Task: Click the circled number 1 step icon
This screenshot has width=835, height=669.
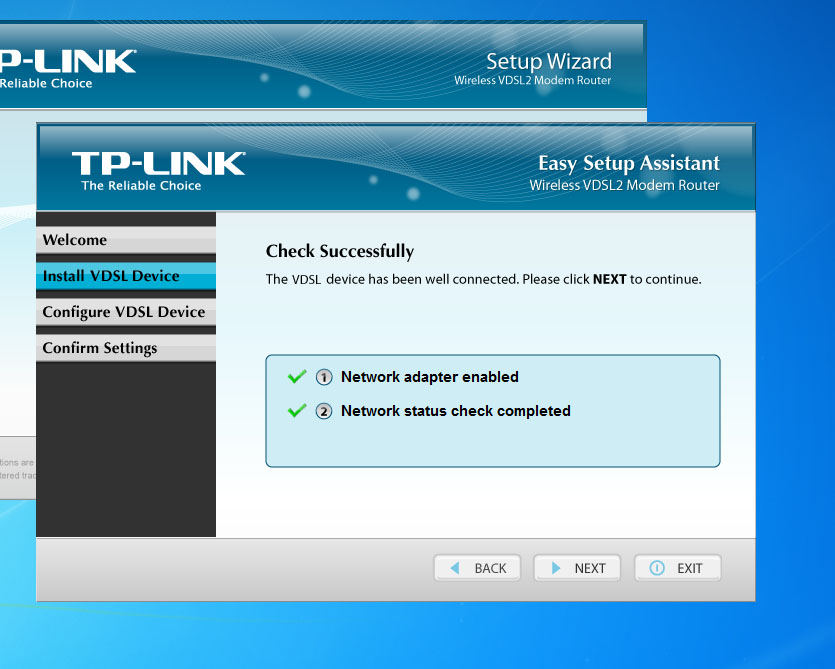Action: pyautogui.click(x=324, y=377)
